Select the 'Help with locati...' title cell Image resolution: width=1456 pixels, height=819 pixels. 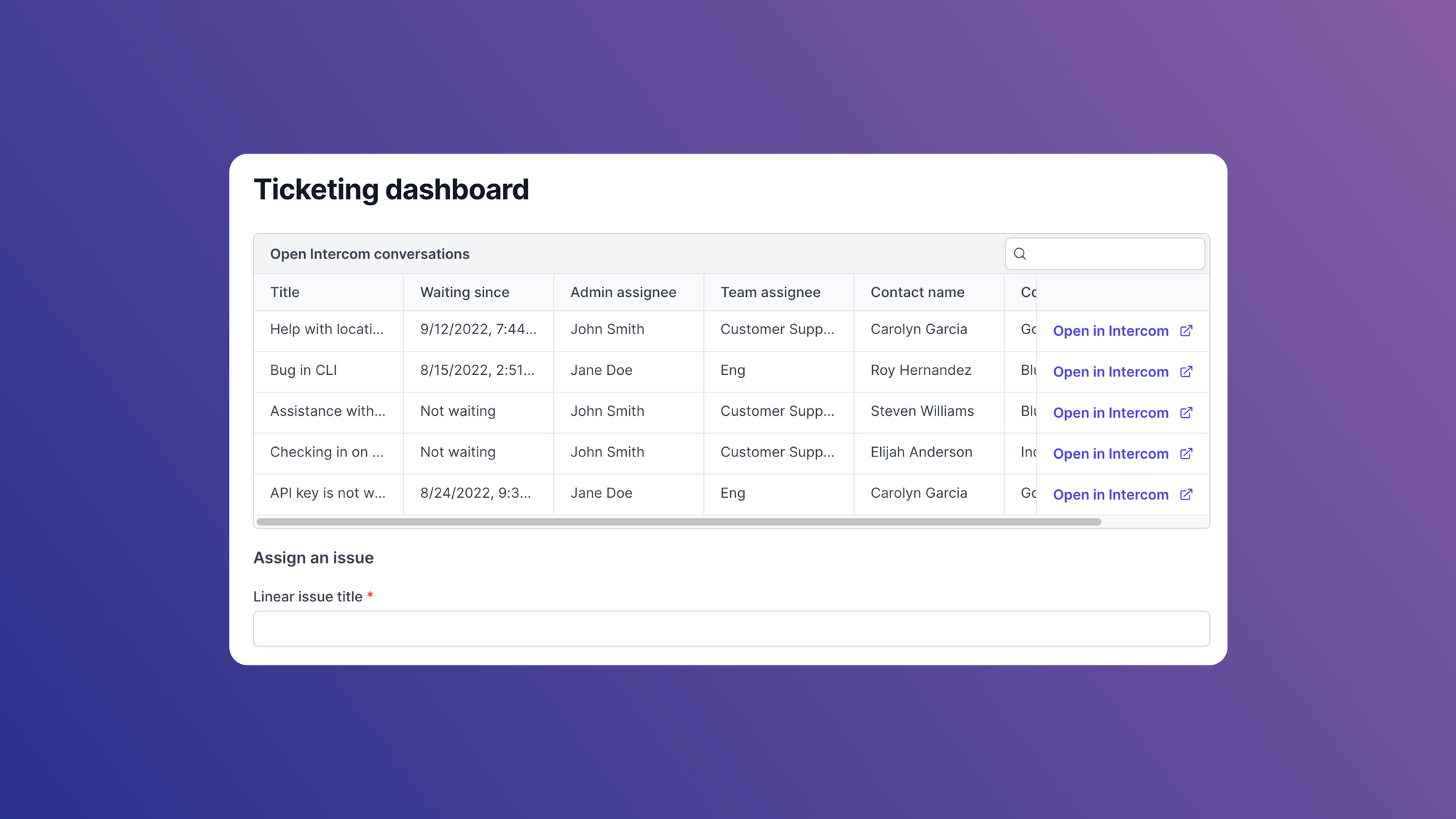[328, 331]
